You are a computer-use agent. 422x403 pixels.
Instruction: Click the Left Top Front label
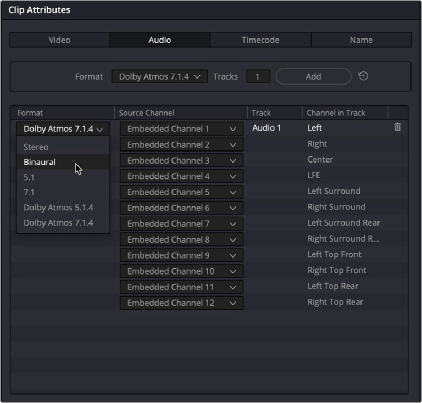334,255
